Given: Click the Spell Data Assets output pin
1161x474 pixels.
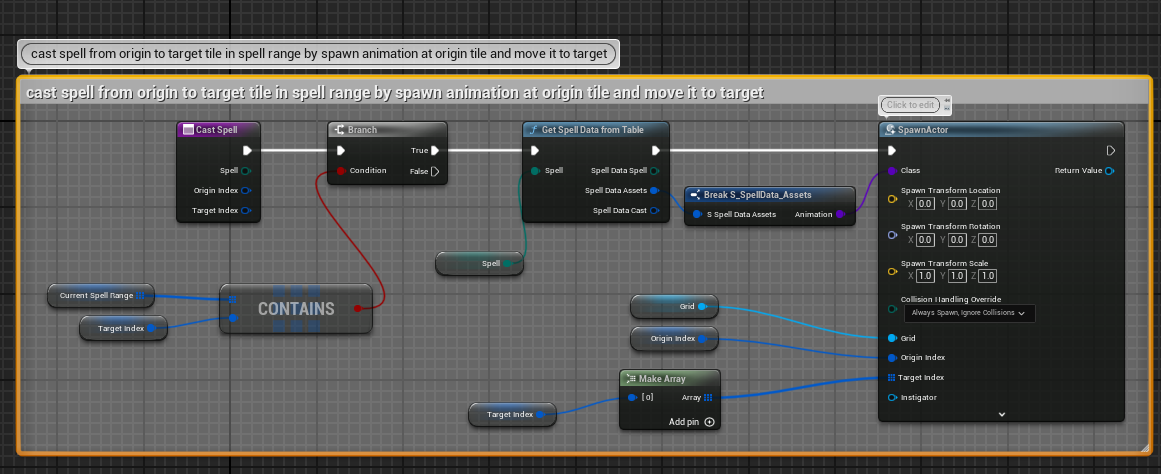Looking at the screenshot, I should point(655,190).
